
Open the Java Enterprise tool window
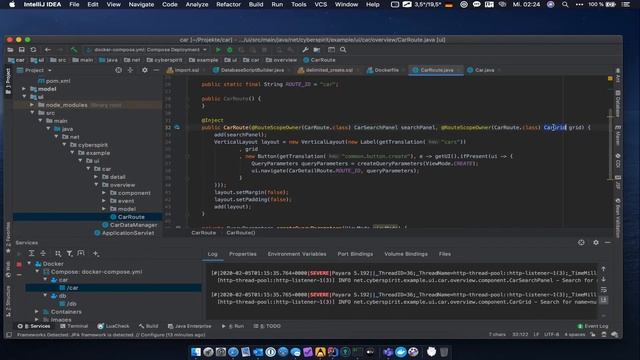point(189,326)
